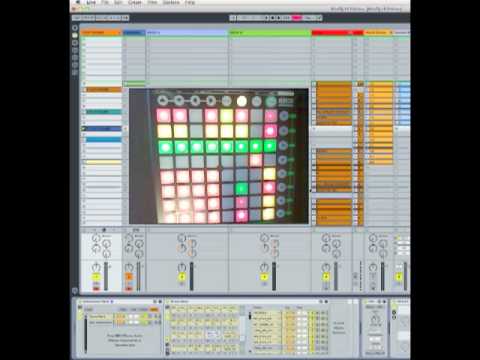Select the orange first track header
This screenshot has height=360, width=480.
[x=101, y=33]
